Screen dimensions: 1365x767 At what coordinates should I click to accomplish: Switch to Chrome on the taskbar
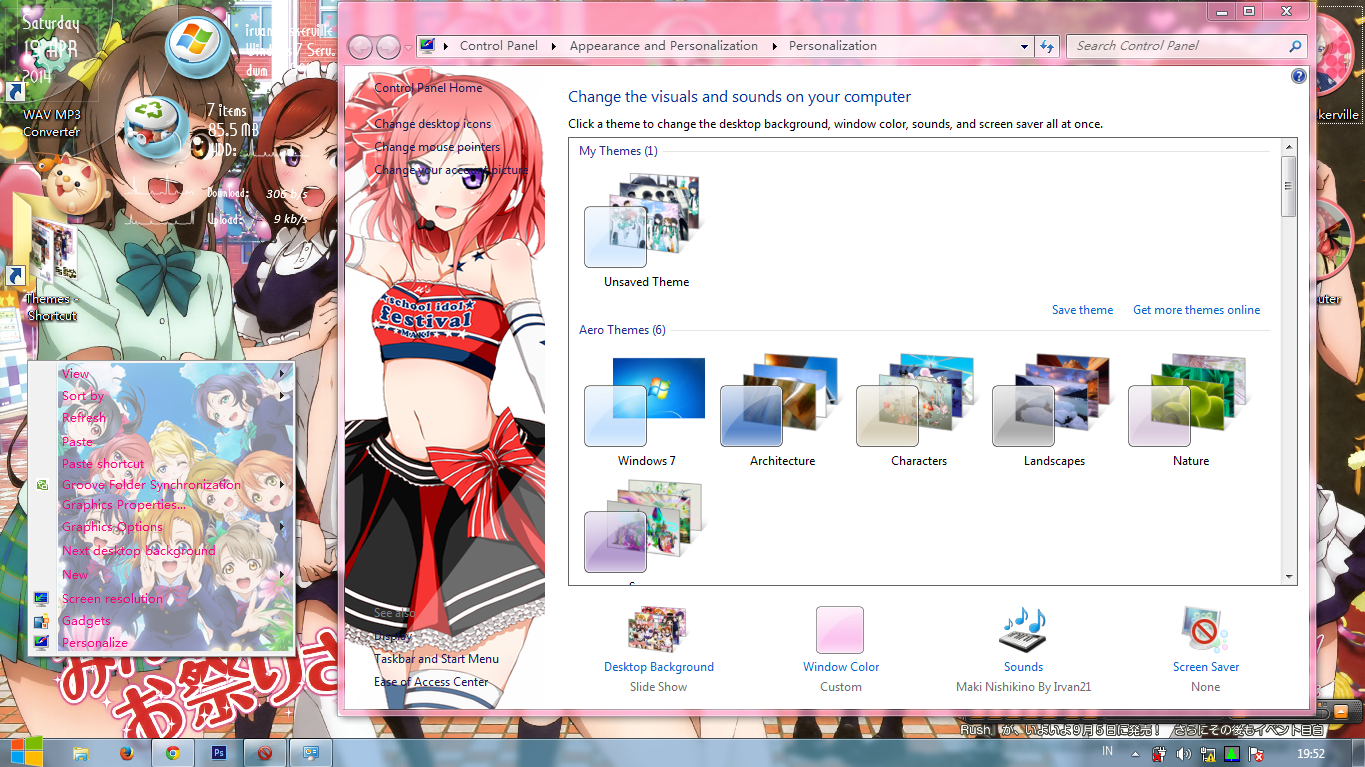click(x=173, y=753)
